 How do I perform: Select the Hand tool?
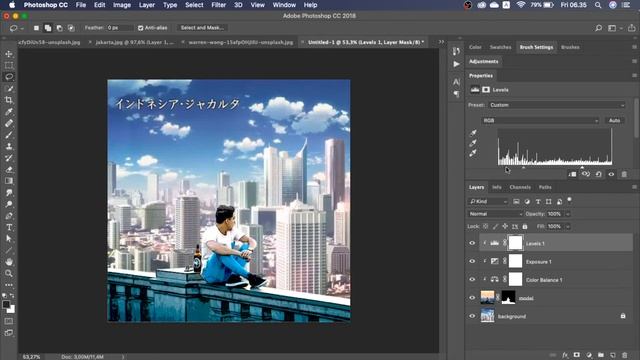pos(9,262)
